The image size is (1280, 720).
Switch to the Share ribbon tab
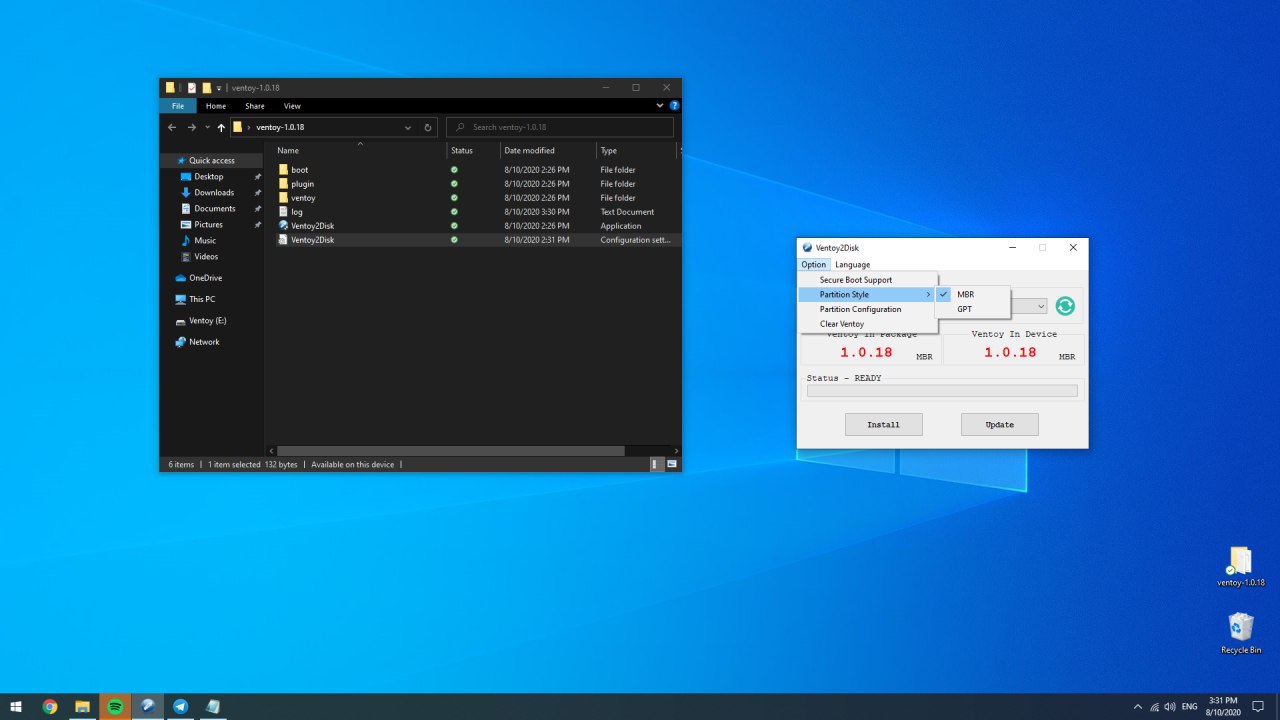point(255,106)
